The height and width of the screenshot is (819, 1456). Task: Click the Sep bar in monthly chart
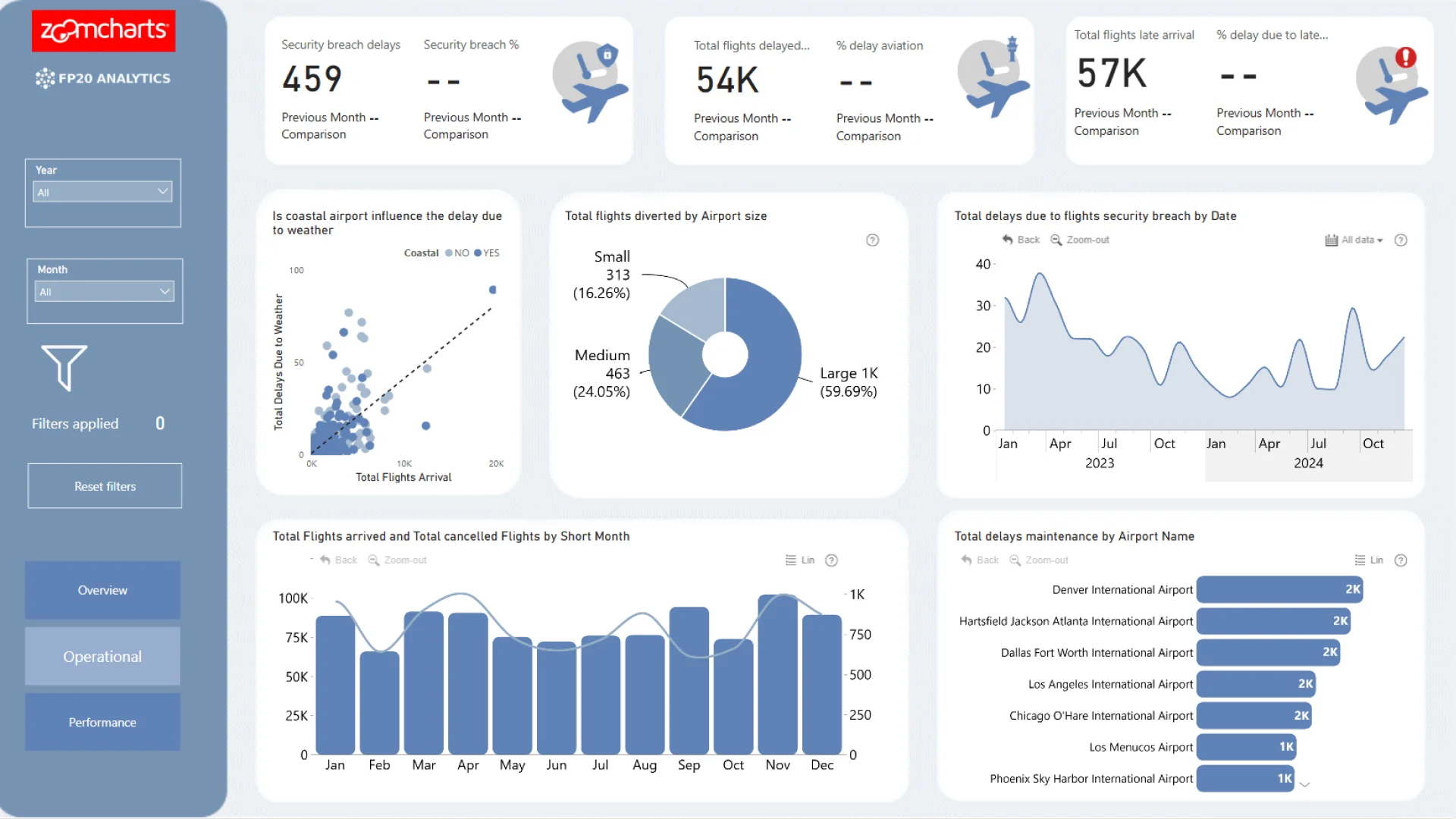click(689, 681)
